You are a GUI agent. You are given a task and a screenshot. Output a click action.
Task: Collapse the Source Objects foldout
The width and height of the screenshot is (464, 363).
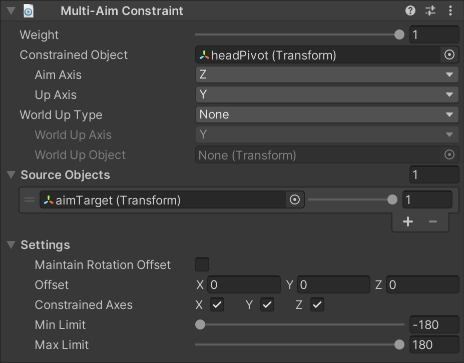[11, 175]
